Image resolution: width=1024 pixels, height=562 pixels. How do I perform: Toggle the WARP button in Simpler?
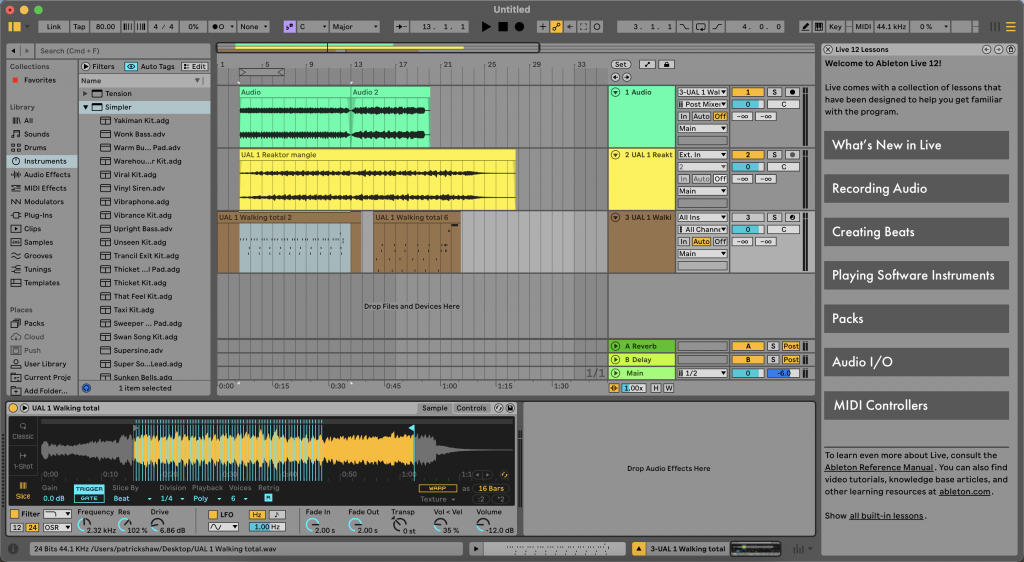pos(438,488)
